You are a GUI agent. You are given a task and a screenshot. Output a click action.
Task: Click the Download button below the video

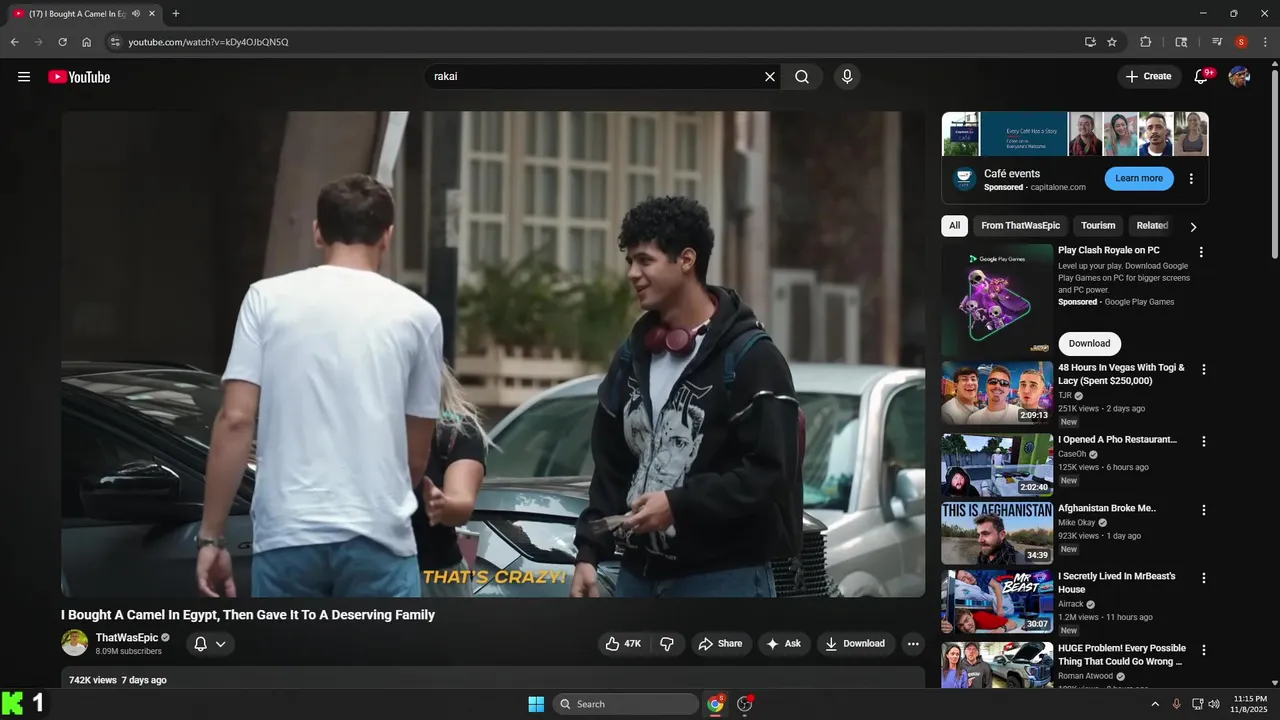pos(855,644)
